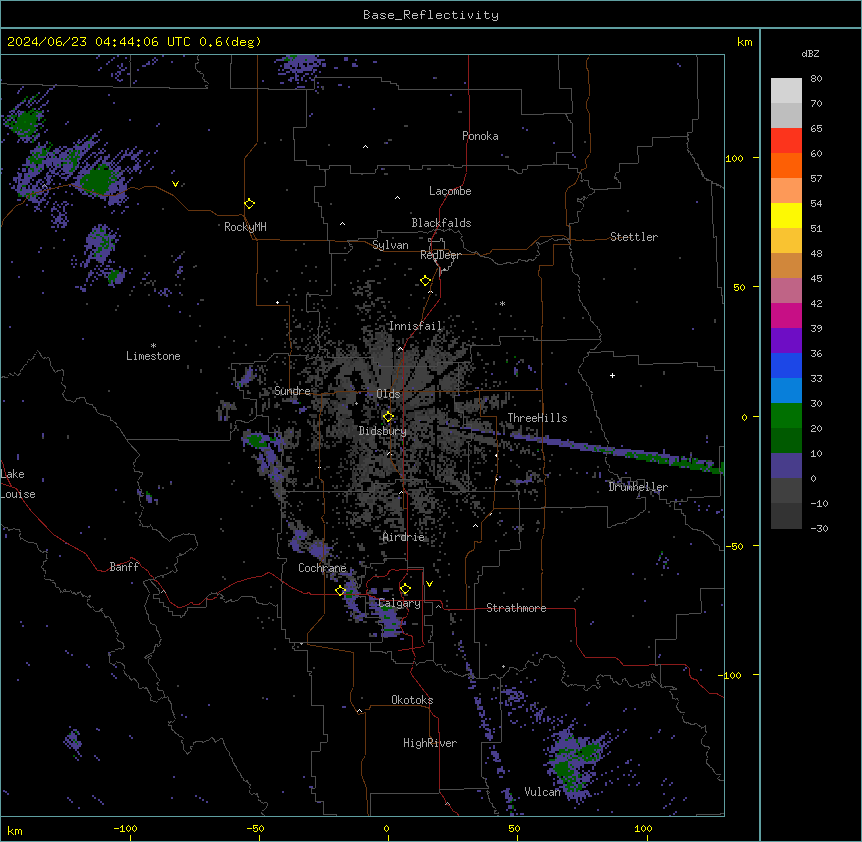Select the Calgary city label

(399, 603)
